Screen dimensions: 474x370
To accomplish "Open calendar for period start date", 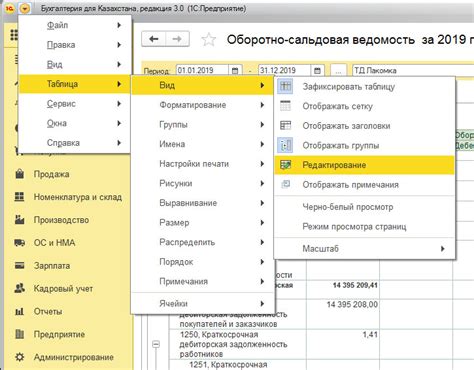I will (235, 70).
